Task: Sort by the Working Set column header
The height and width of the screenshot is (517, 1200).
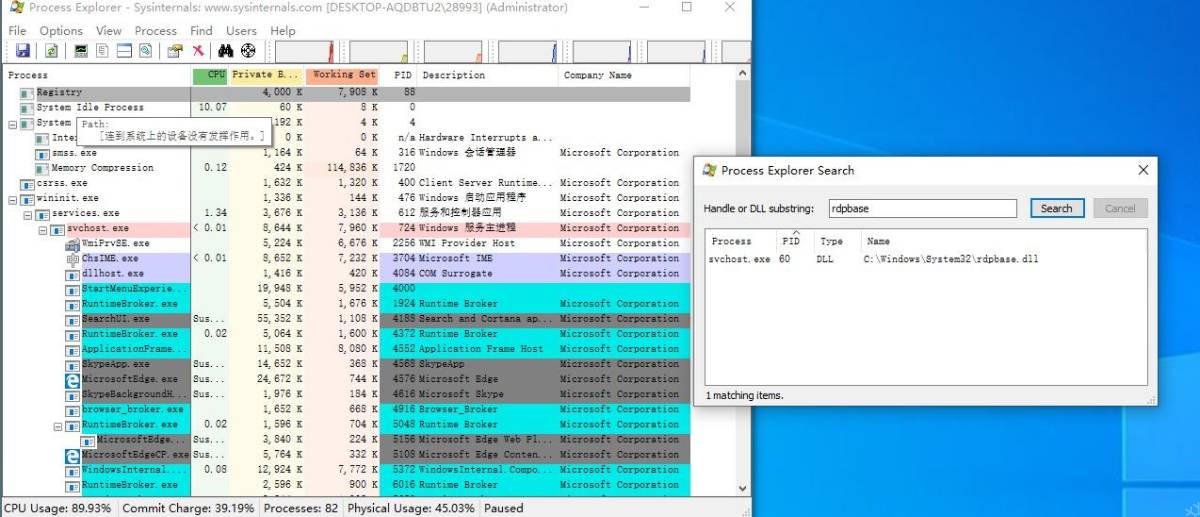Action: pos(342,75)
